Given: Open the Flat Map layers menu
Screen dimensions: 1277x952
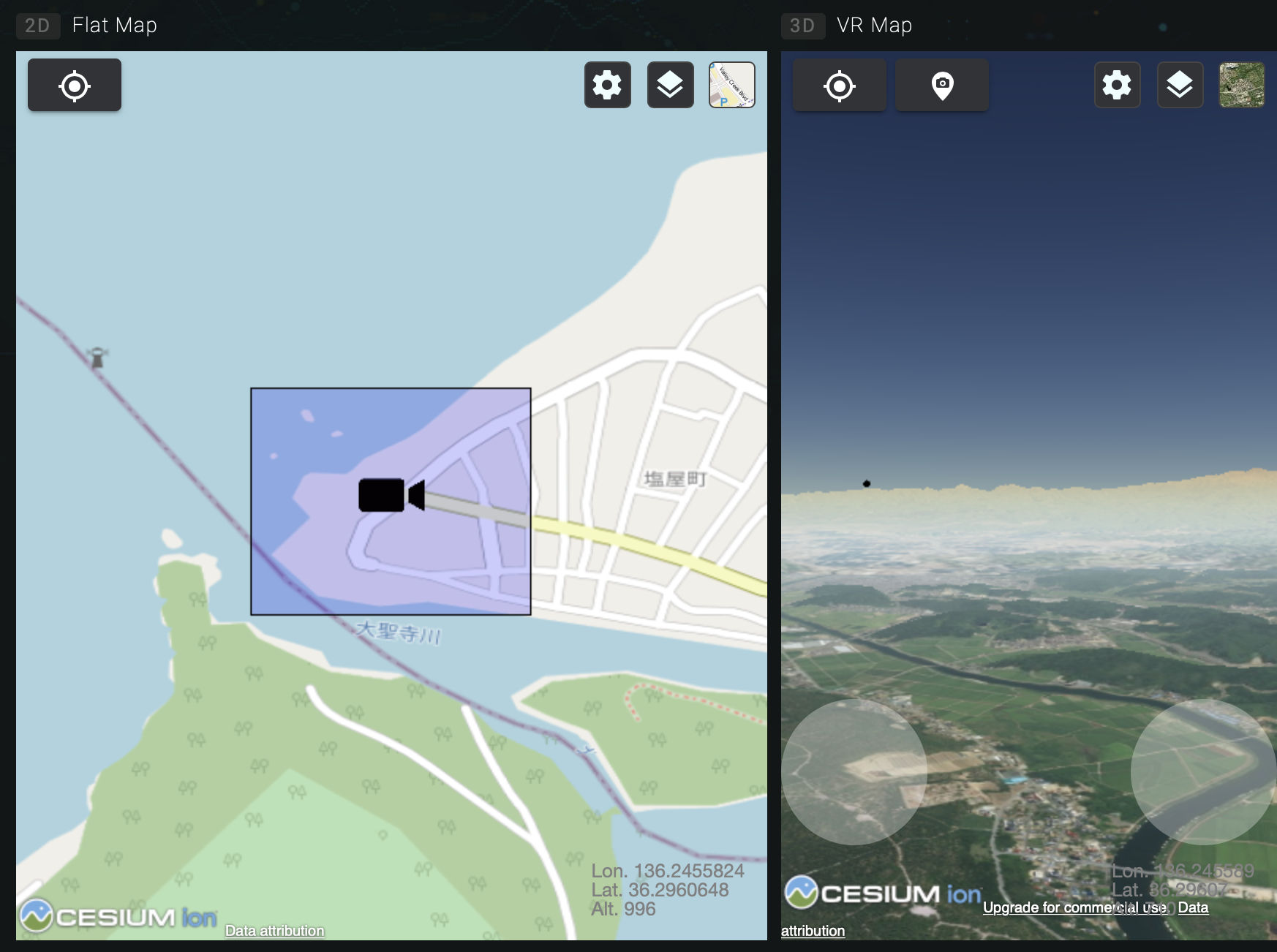Looking at the screenshot, I should tap(670, 86).
